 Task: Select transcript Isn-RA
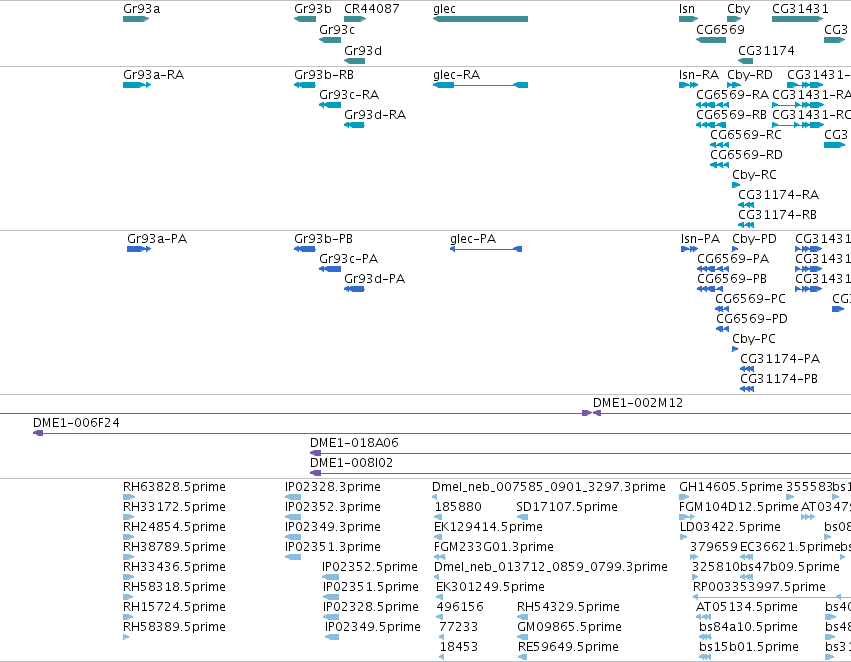[688, 85]
